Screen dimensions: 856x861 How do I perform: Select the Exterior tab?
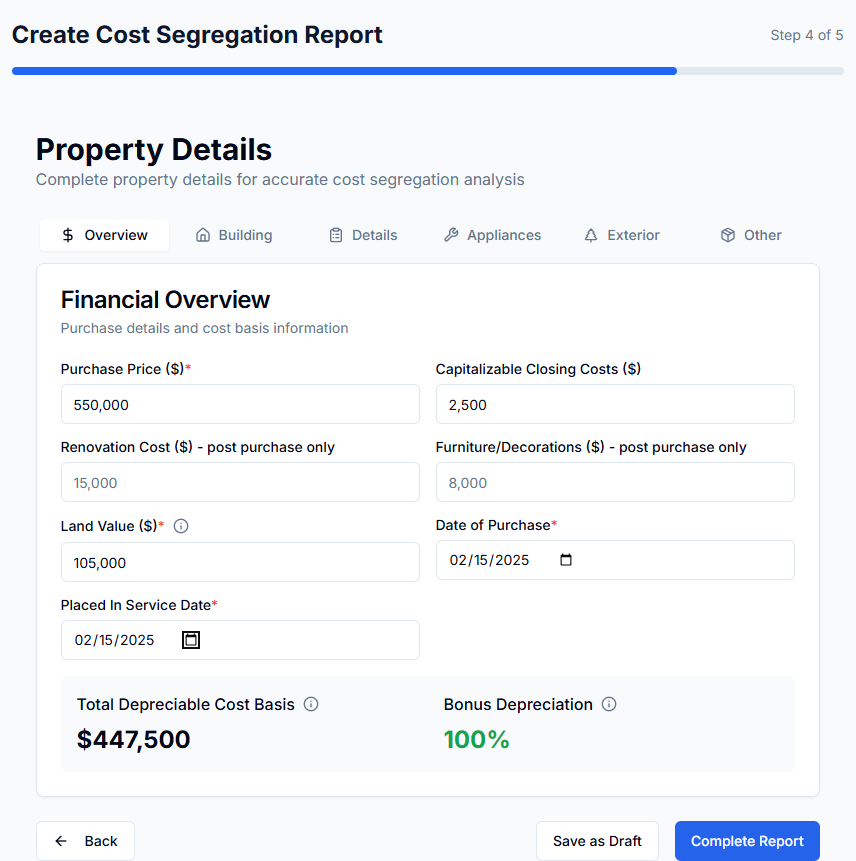(x=622, y=235)
